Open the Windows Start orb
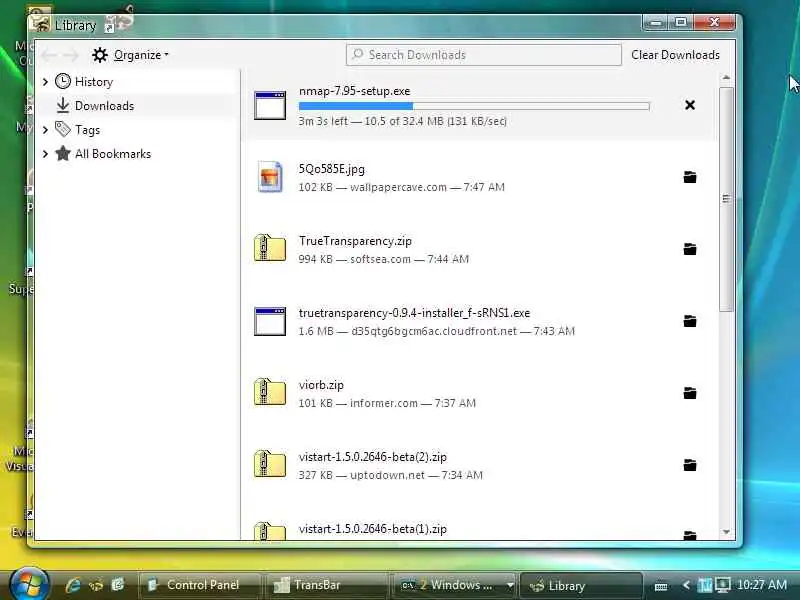The height and width of the screenshot is (600, 800). 29,584
